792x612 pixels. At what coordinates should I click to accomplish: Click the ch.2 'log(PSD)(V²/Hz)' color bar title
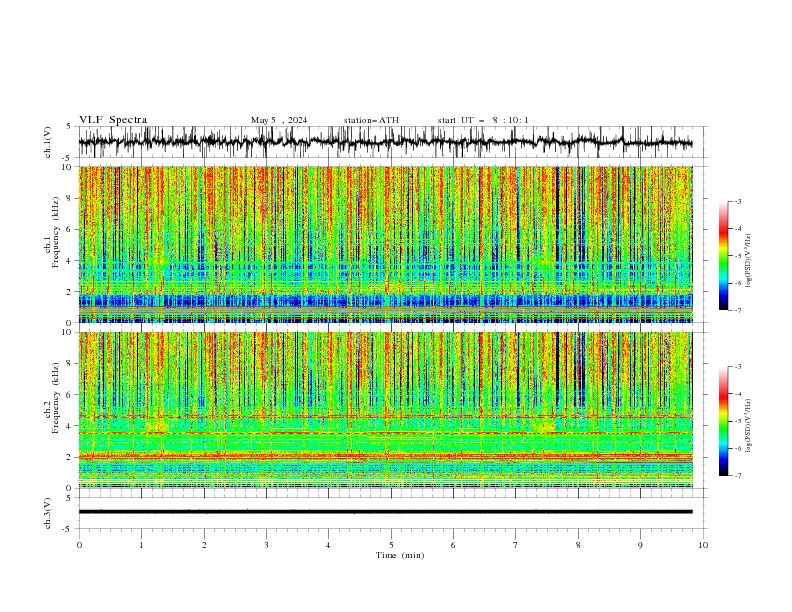(x=749, y=425)
